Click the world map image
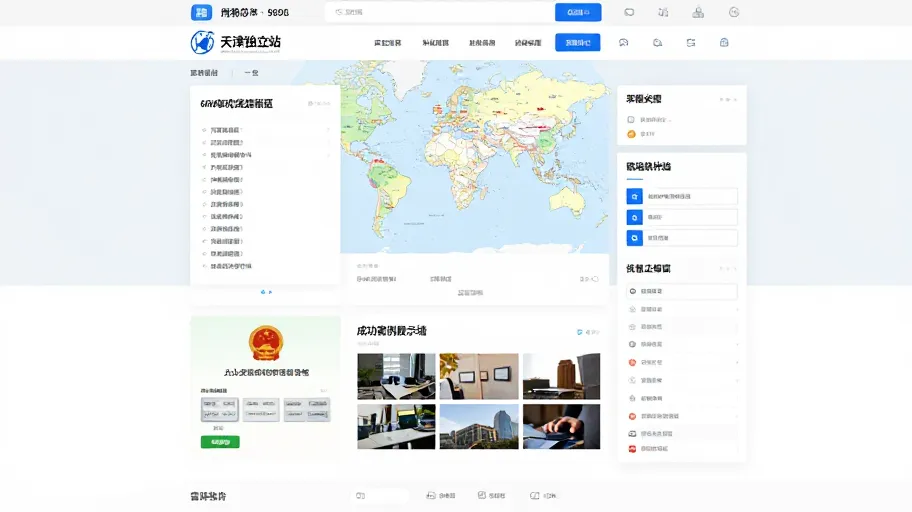912x512 pixels. [475, 157]
